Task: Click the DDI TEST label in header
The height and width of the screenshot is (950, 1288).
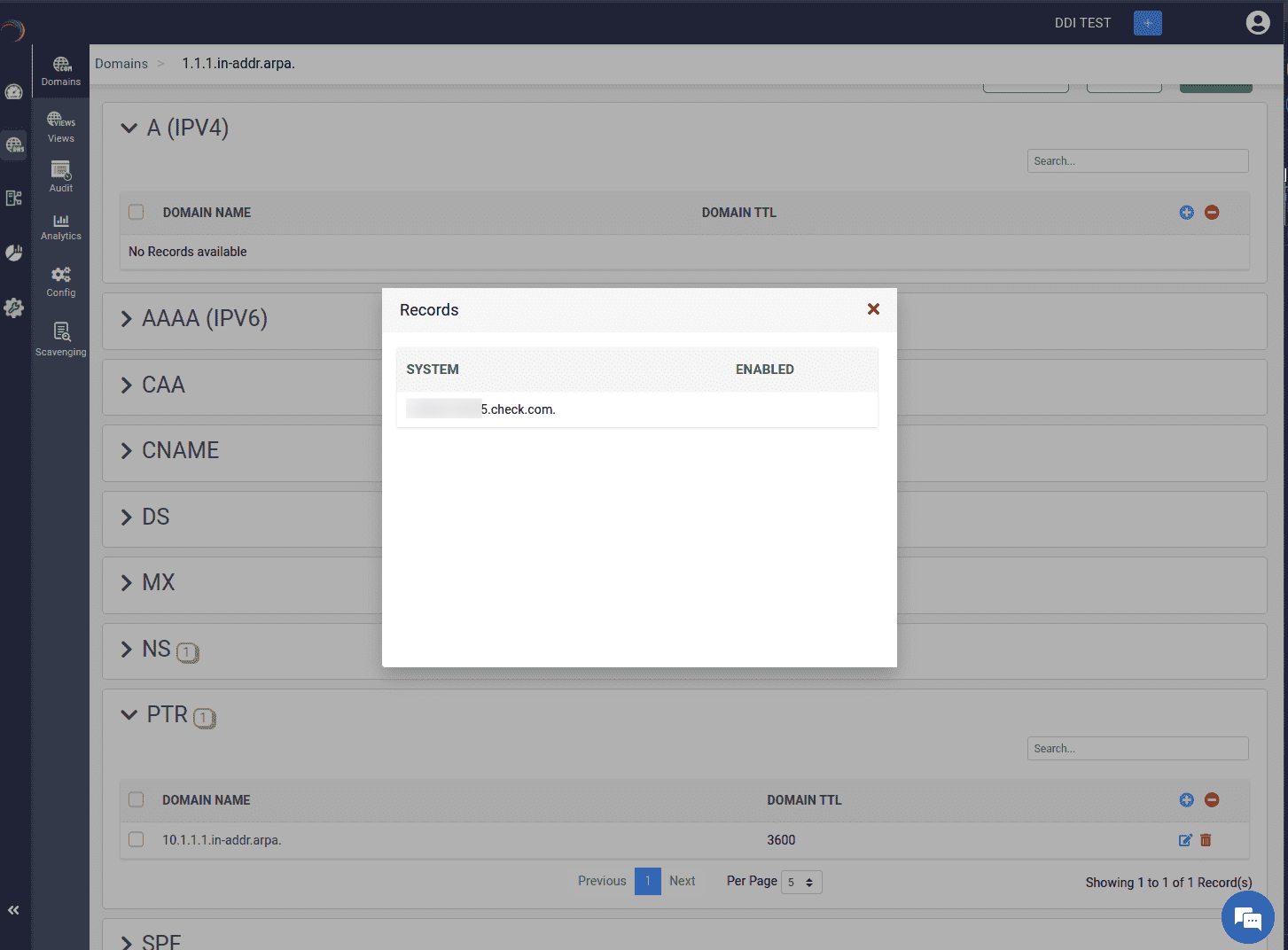Action: coord(1082,23)
